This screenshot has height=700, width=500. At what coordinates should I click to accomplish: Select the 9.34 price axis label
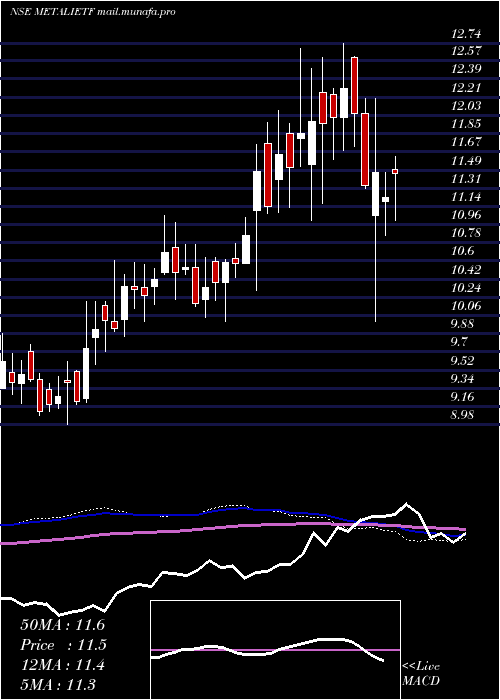(x=462, y=379)
